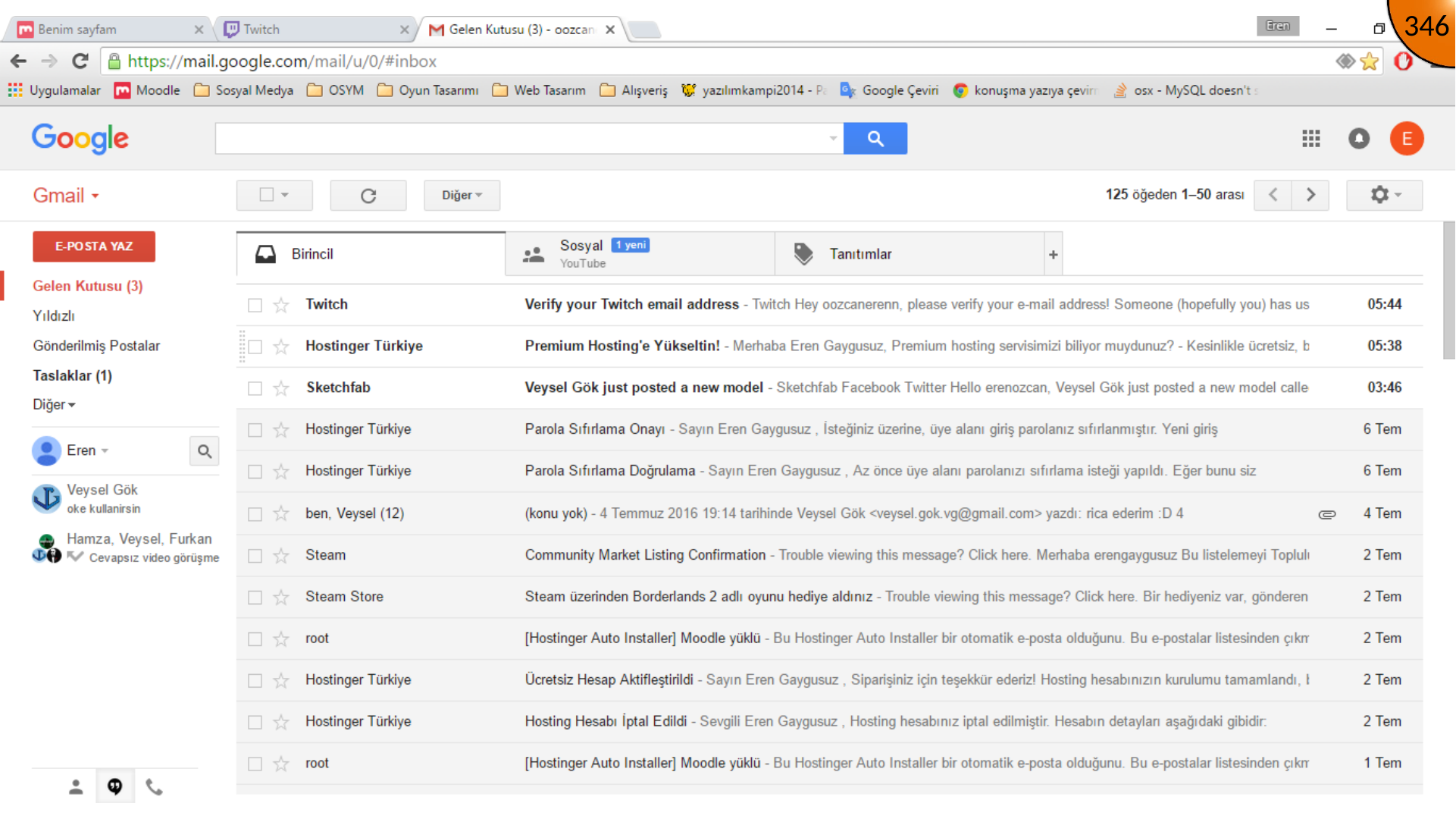The image size is (1456, 819).
Task: Tick the checkbox for Steam Community Market message
Action: click(255, 556)
